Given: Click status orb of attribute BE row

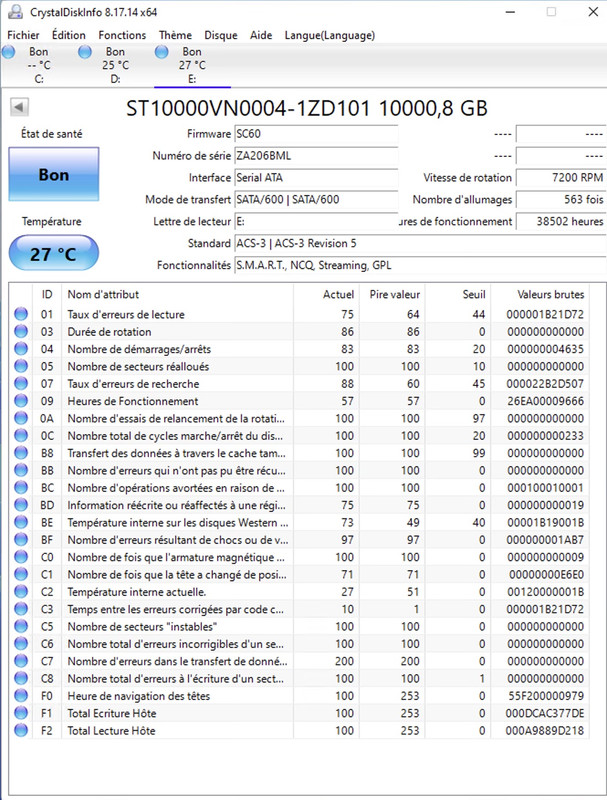Looking at the screenshot, I should 21,522.
